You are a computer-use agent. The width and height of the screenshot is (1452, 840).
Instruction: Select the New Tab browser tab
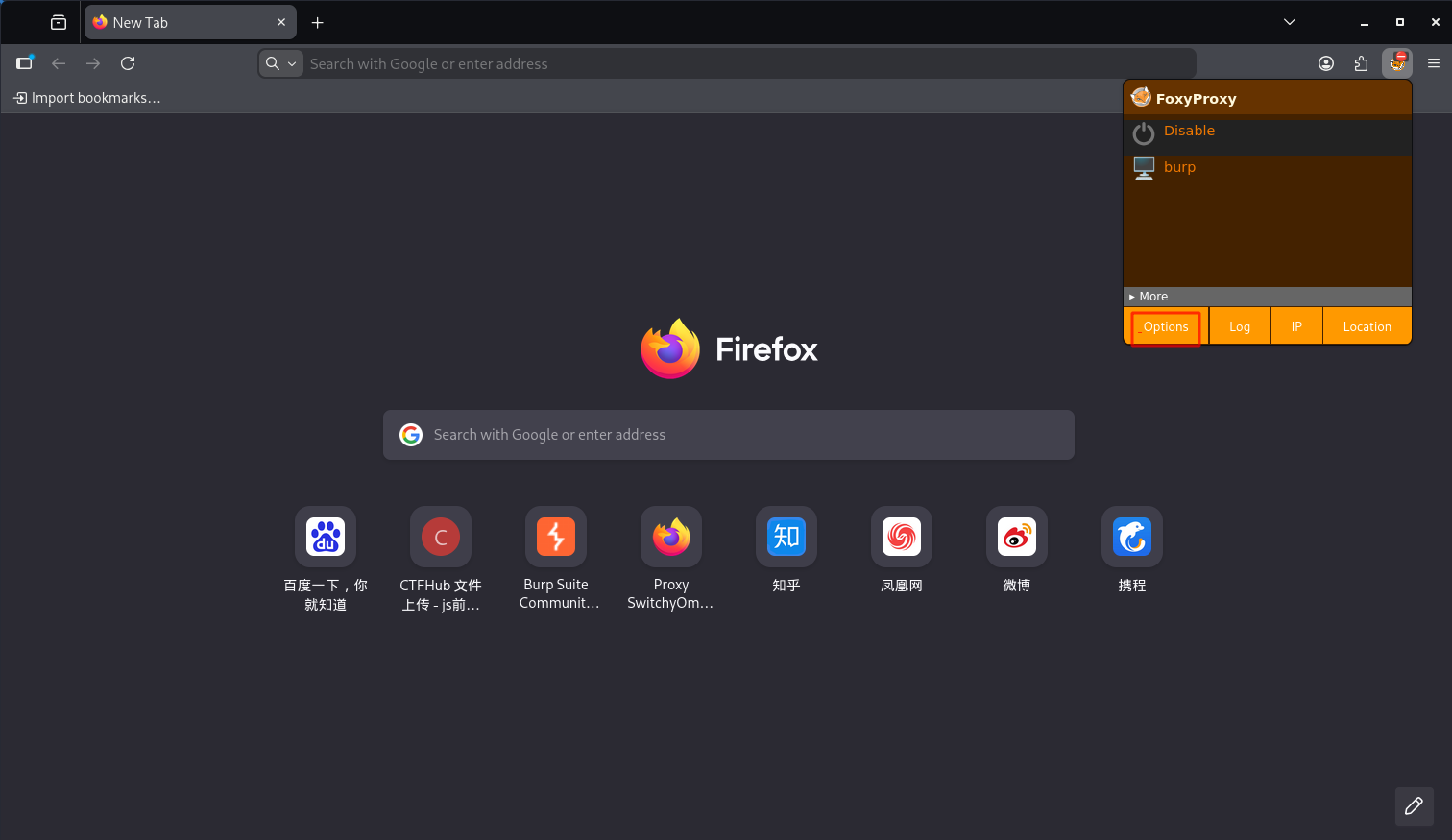click(190, 22)
